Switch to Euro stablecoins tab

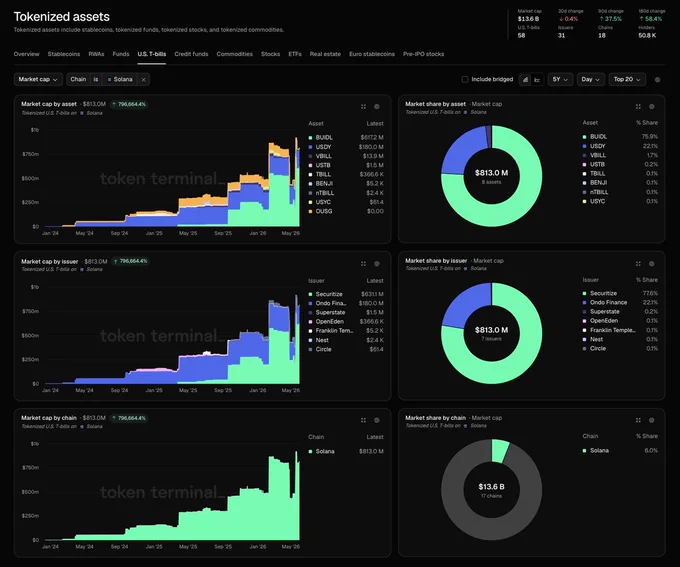[x=372, y=54]
